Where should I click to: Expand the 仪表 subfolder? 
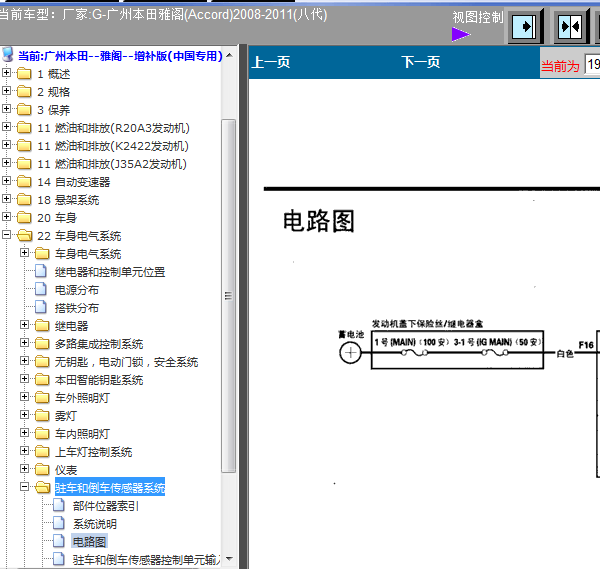click(x=24, y=468)
